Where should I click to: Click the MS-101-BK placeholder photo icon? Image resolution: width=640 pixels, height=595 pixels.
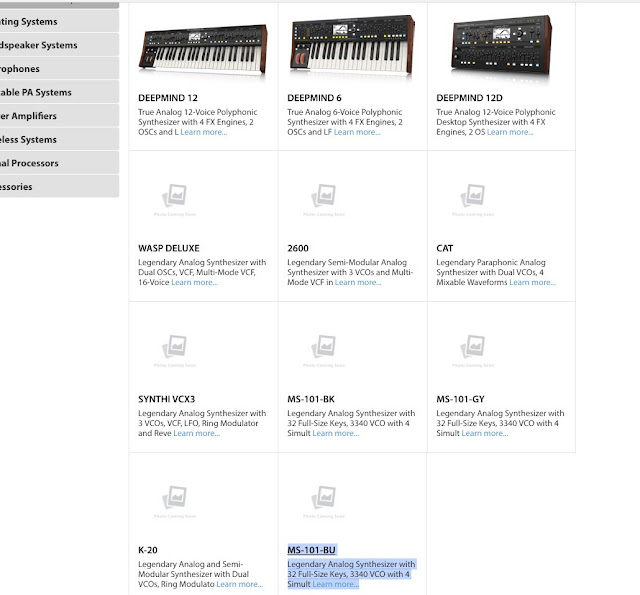tap(324, 347)
